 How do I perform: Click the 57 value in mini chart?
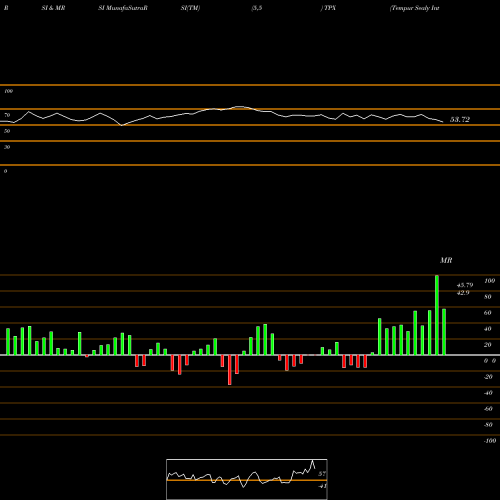point(322,474)
